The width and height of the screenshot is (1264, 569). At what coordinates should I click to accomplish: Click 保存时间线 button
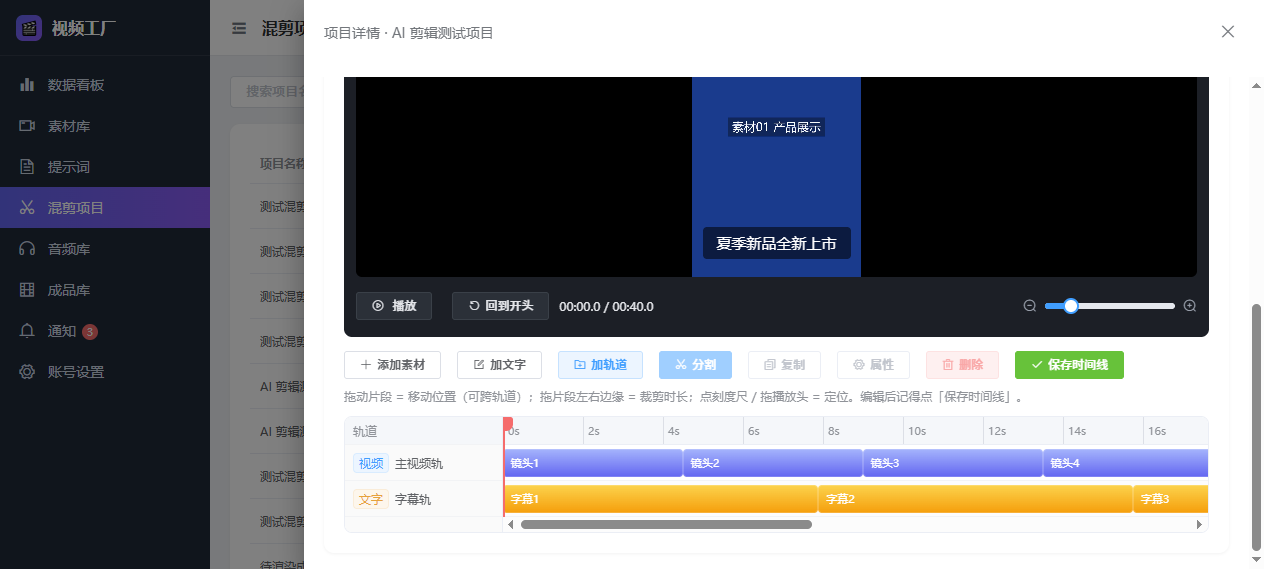(x=1069, y=365)
